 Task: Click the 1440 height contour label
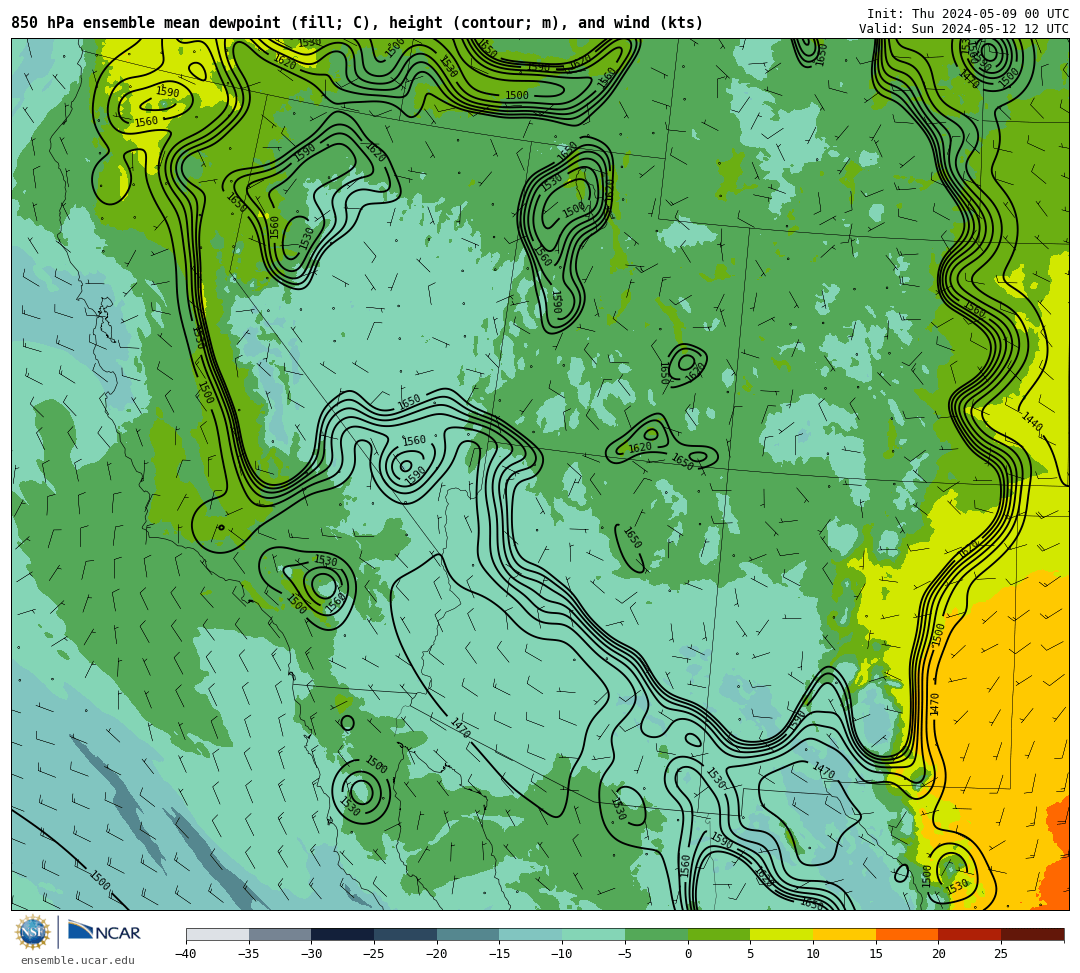pyautogui.click(x=1032, y=421)
